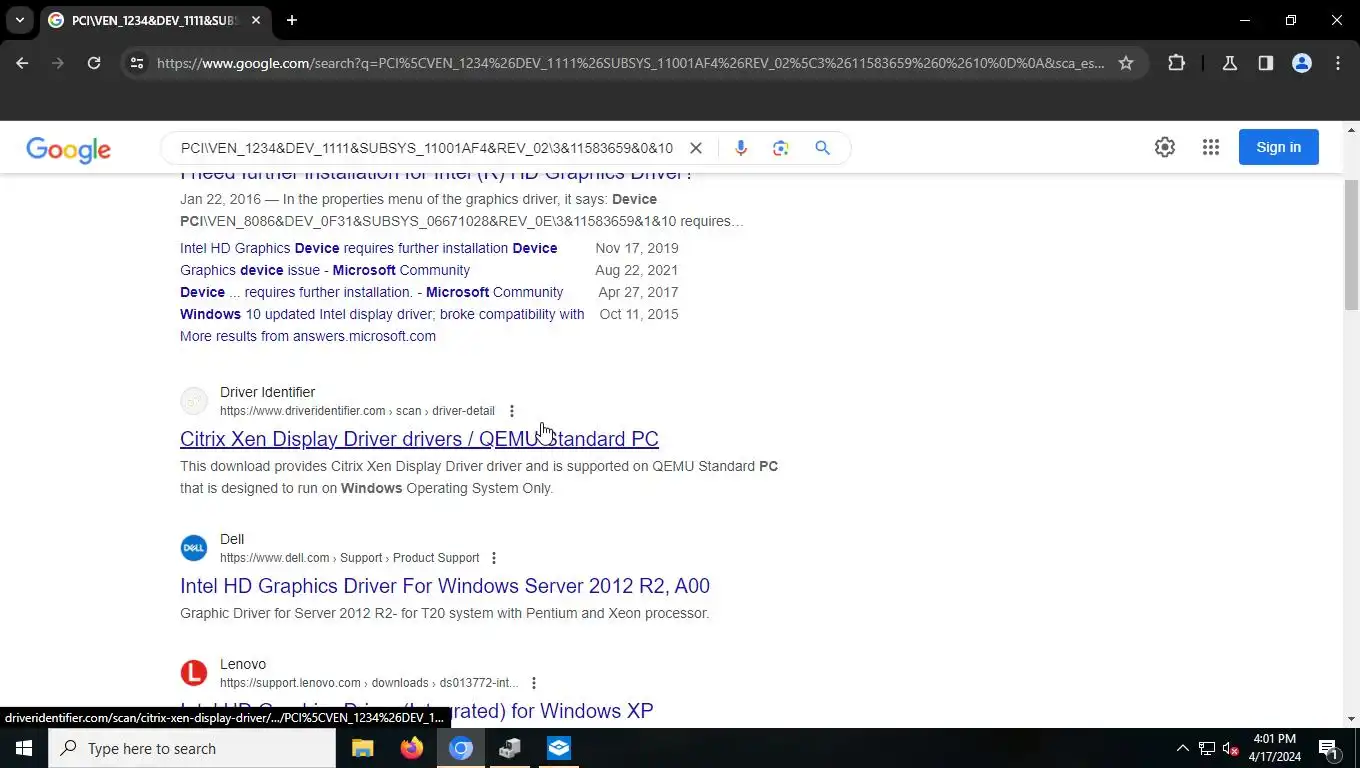Click the page vertical scrollbar thumb
The width and height of the screenshot is (1360, 768).
point(1352,245)
